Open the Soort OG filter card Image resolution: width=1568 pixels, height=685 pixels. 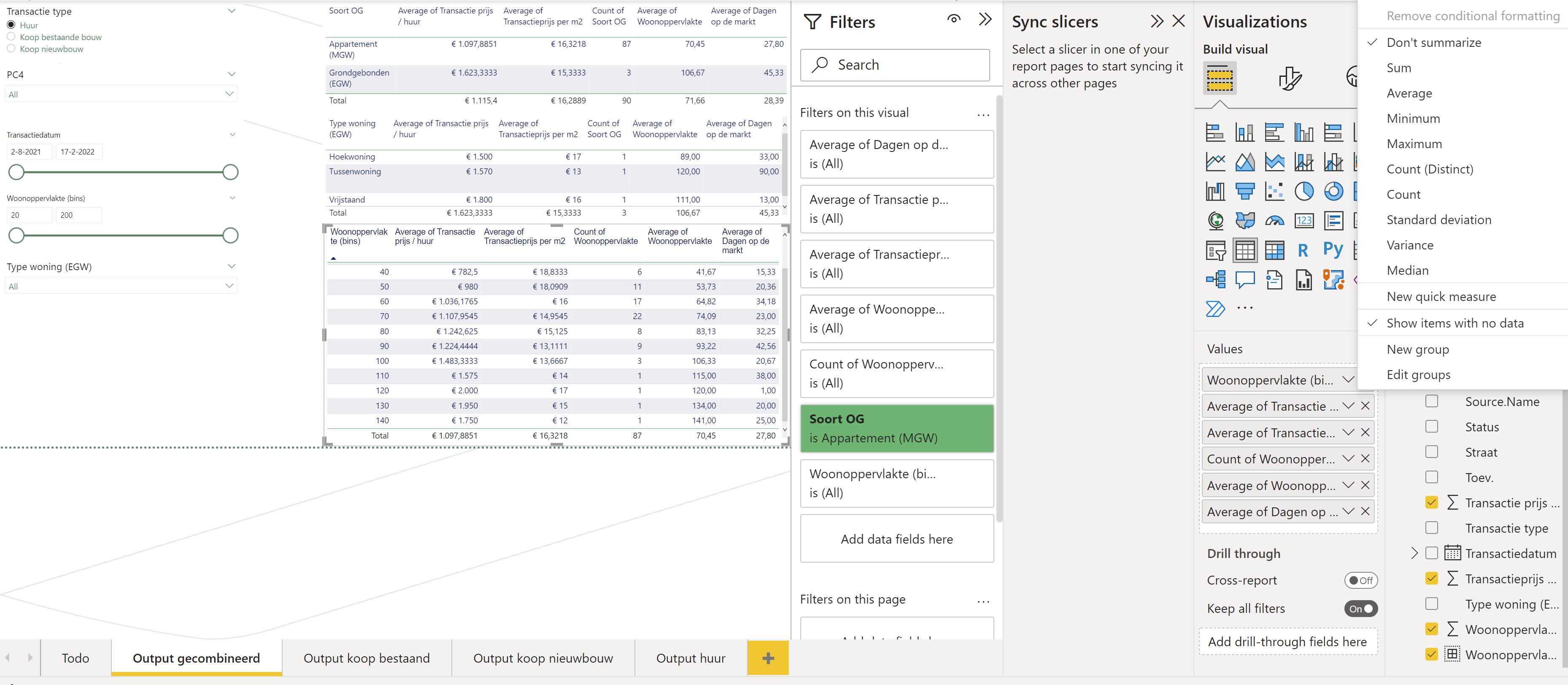[x=896, y=428]
